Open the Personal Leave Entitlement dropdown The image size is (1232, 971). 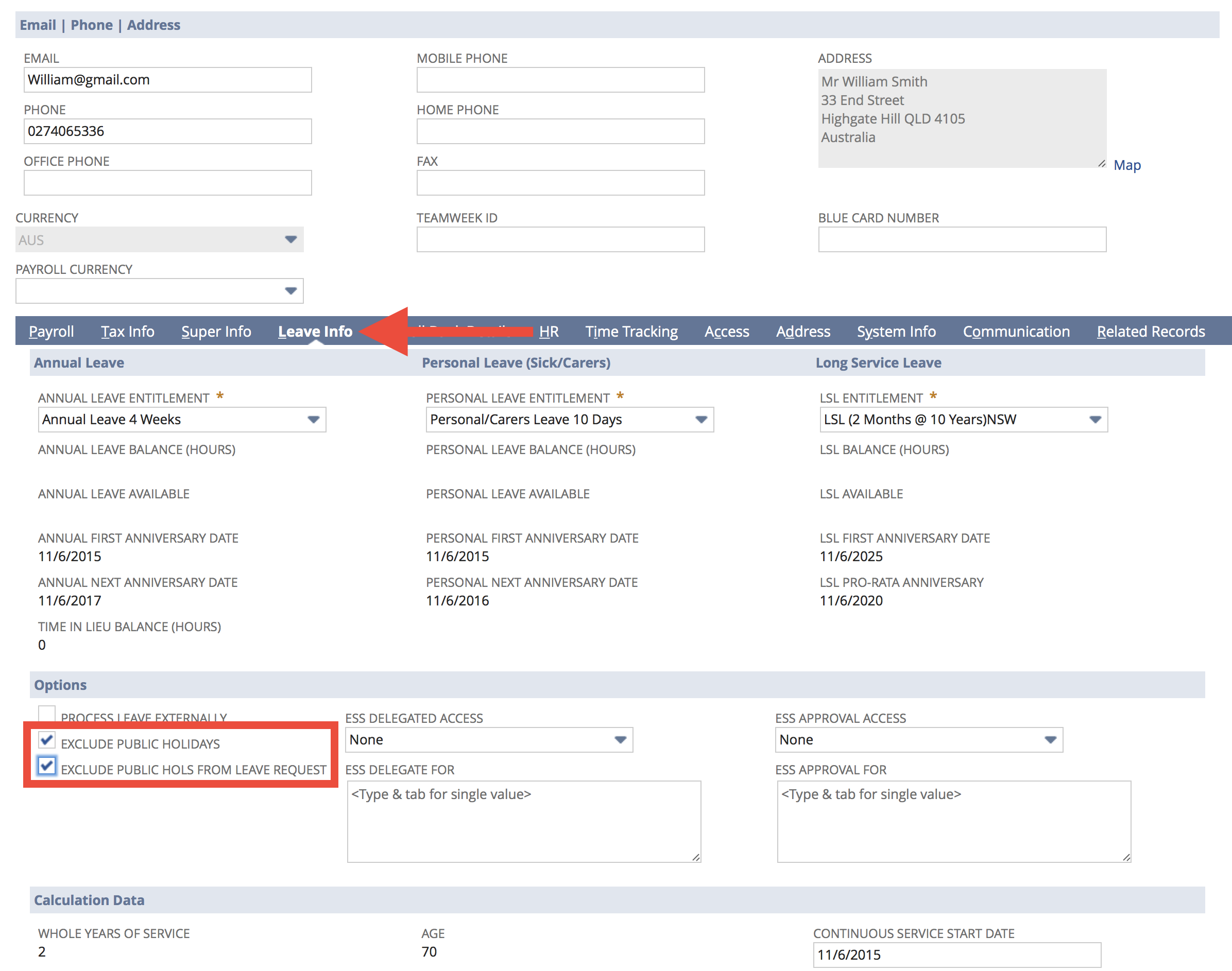click(701, 420)
